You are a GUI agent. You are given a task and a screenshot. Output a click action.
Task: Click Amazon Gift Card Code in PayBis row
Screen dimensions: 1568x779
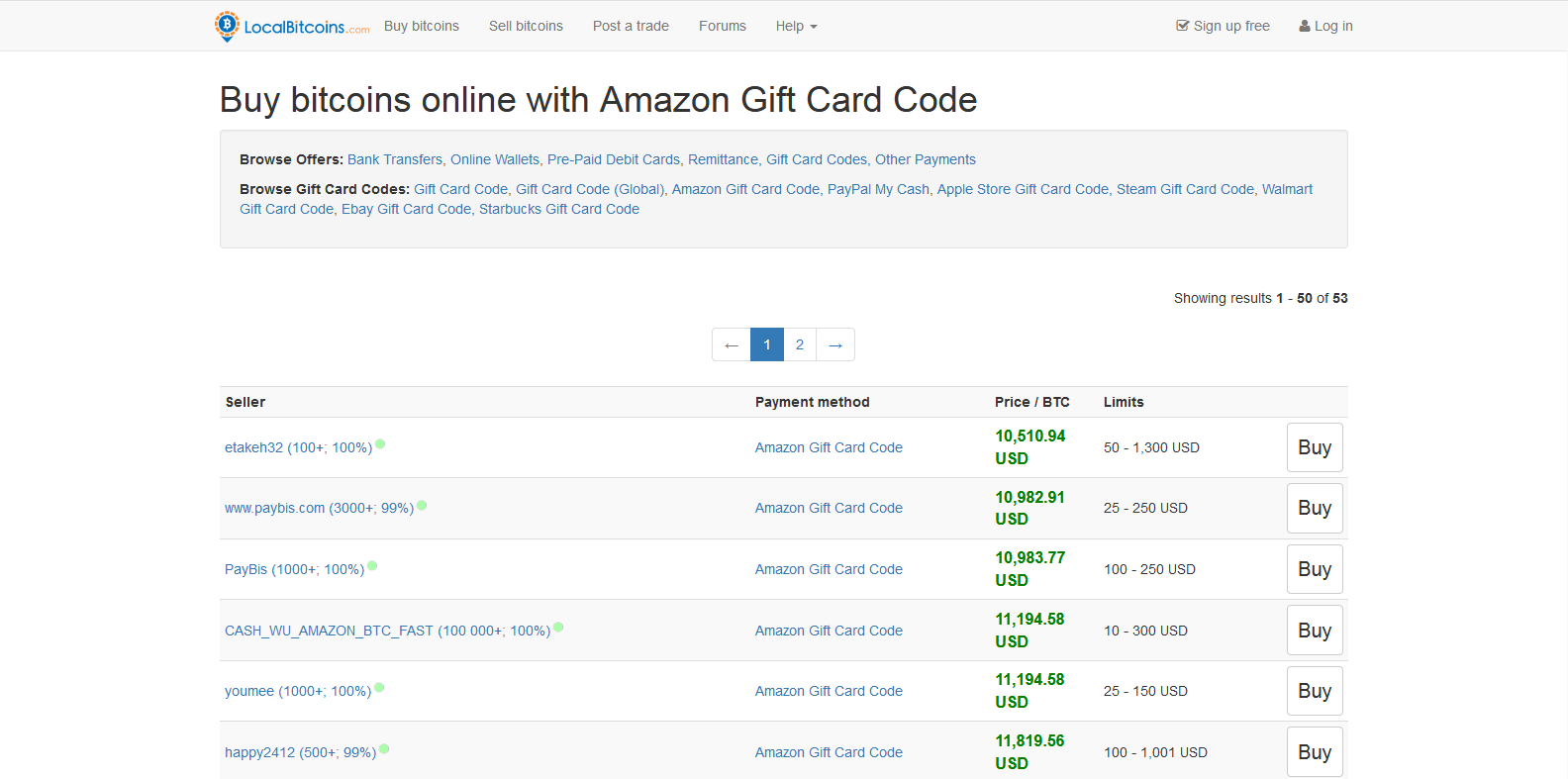pos(829,569)
